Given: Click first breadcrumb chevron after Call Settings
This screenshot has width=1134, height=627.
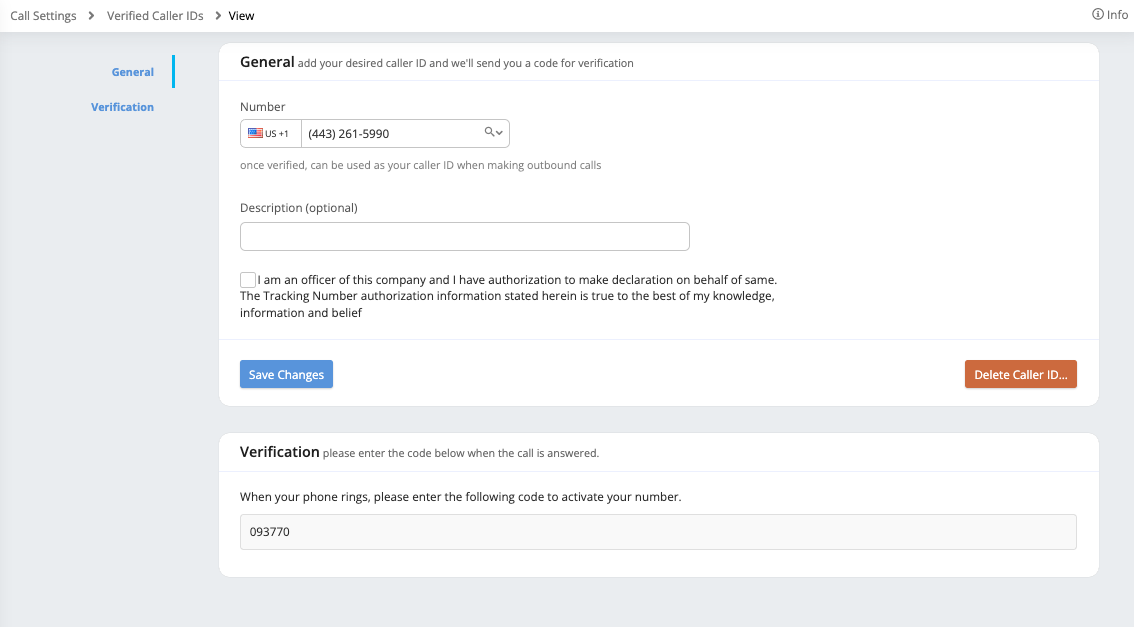Looking at the screenshot, I should 91,15.
